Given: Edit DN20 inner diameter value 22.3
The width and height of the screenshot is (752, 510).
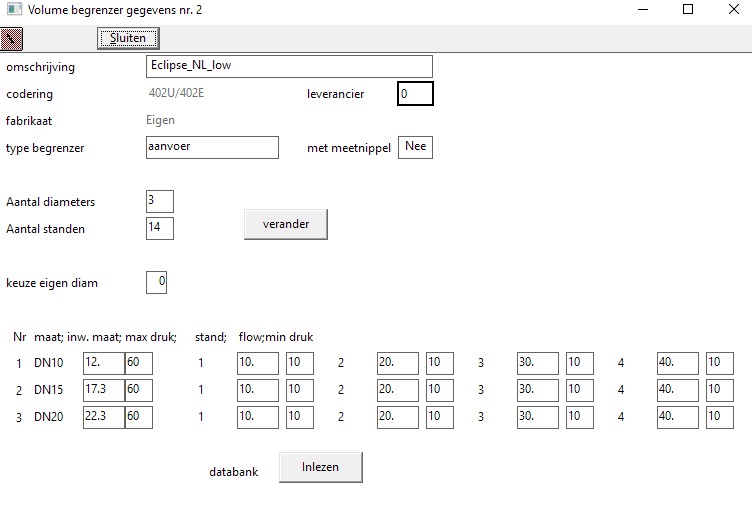Looking at the screenshot, I should pos(103,416).
